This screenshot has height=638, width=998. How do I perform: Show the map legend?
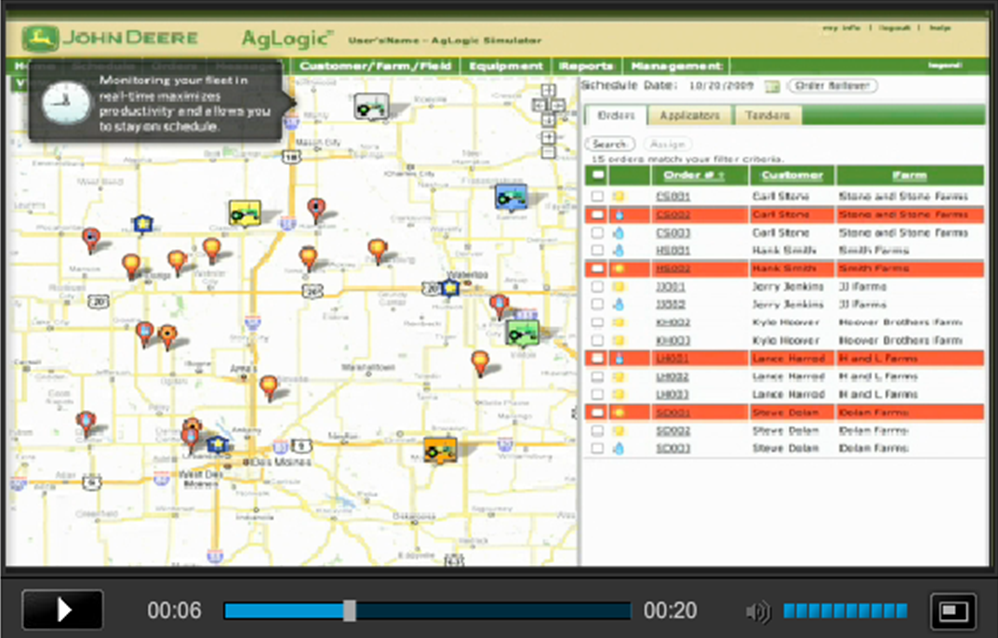(x=945, y=65)
